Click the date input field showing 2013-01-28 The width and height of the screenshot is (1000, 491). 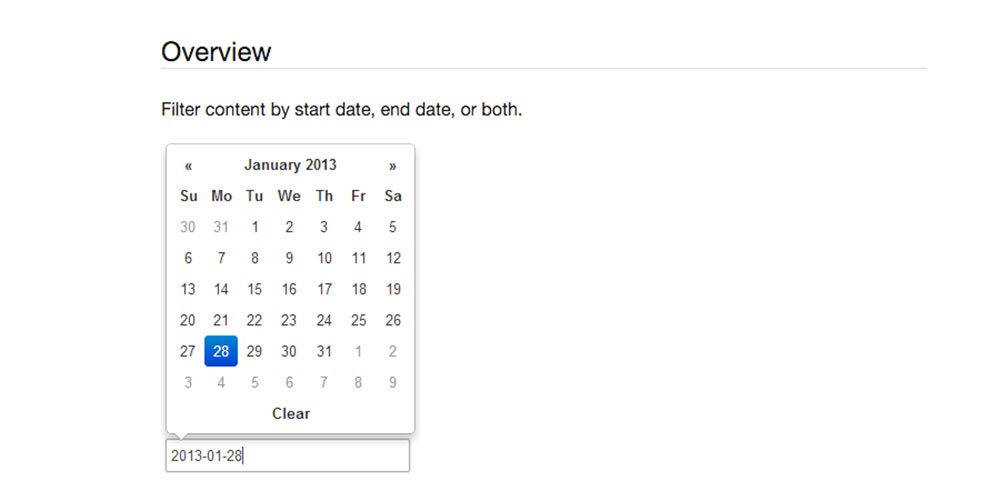click(288, 456)
